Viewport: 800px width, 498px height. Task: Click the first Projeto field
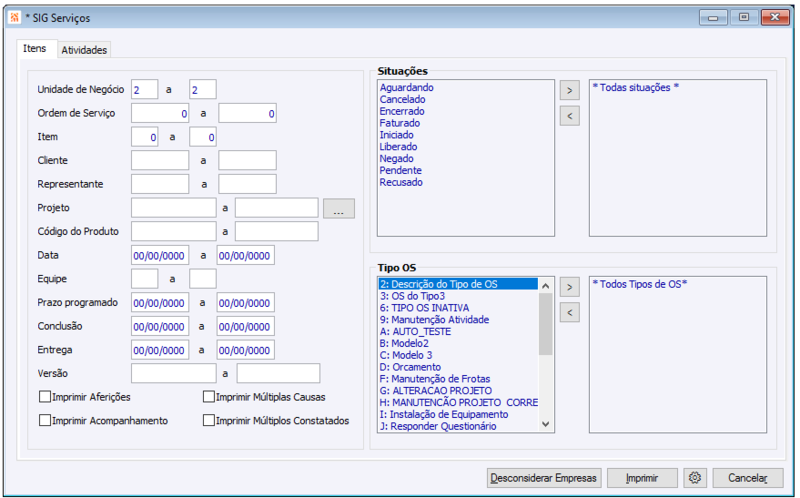coord(173,208)
